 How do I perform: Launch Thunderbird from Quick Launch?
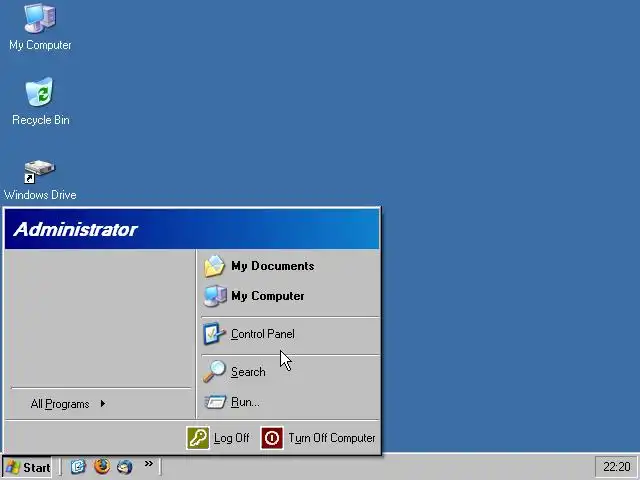tap(125, 467)
